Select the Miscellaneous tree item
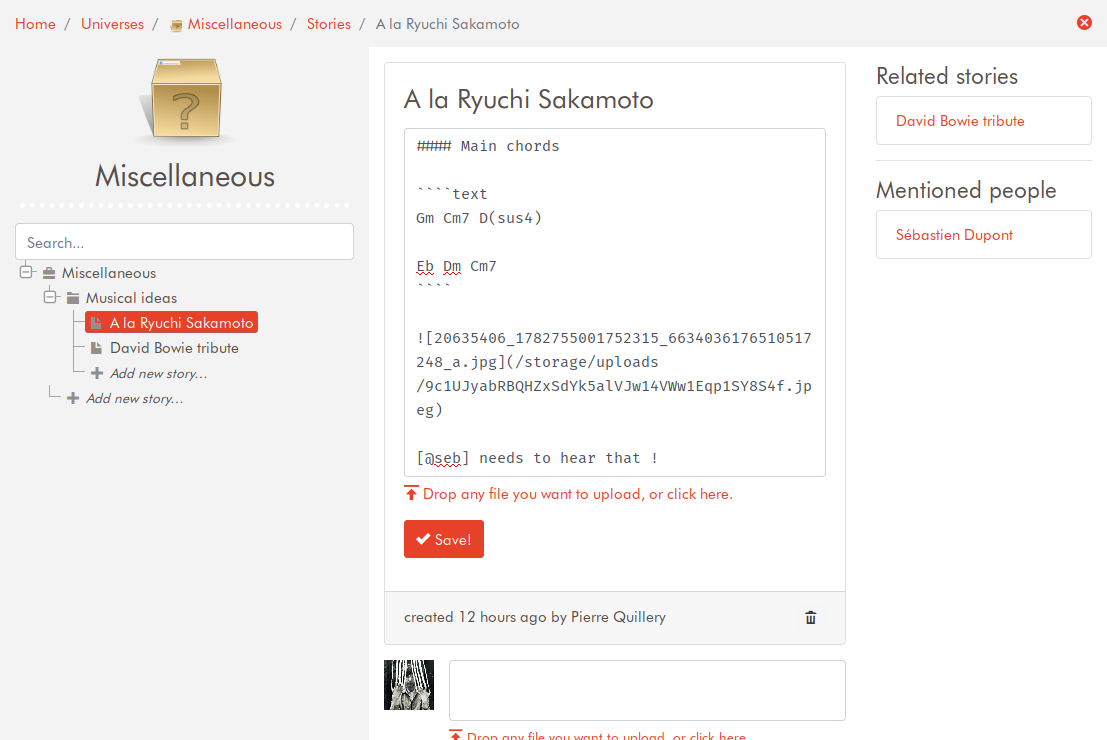The width and height of the screenshot is (1107, 740). 109,273
